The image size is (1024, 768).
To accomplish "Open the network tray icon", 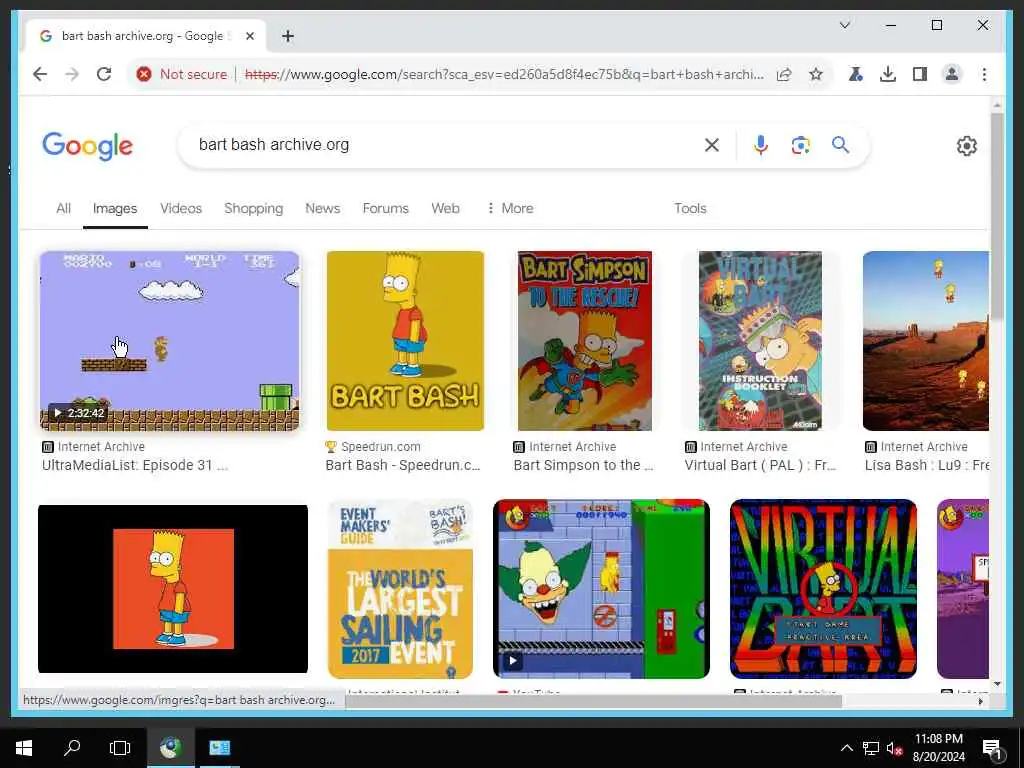I will coord(871,748).
